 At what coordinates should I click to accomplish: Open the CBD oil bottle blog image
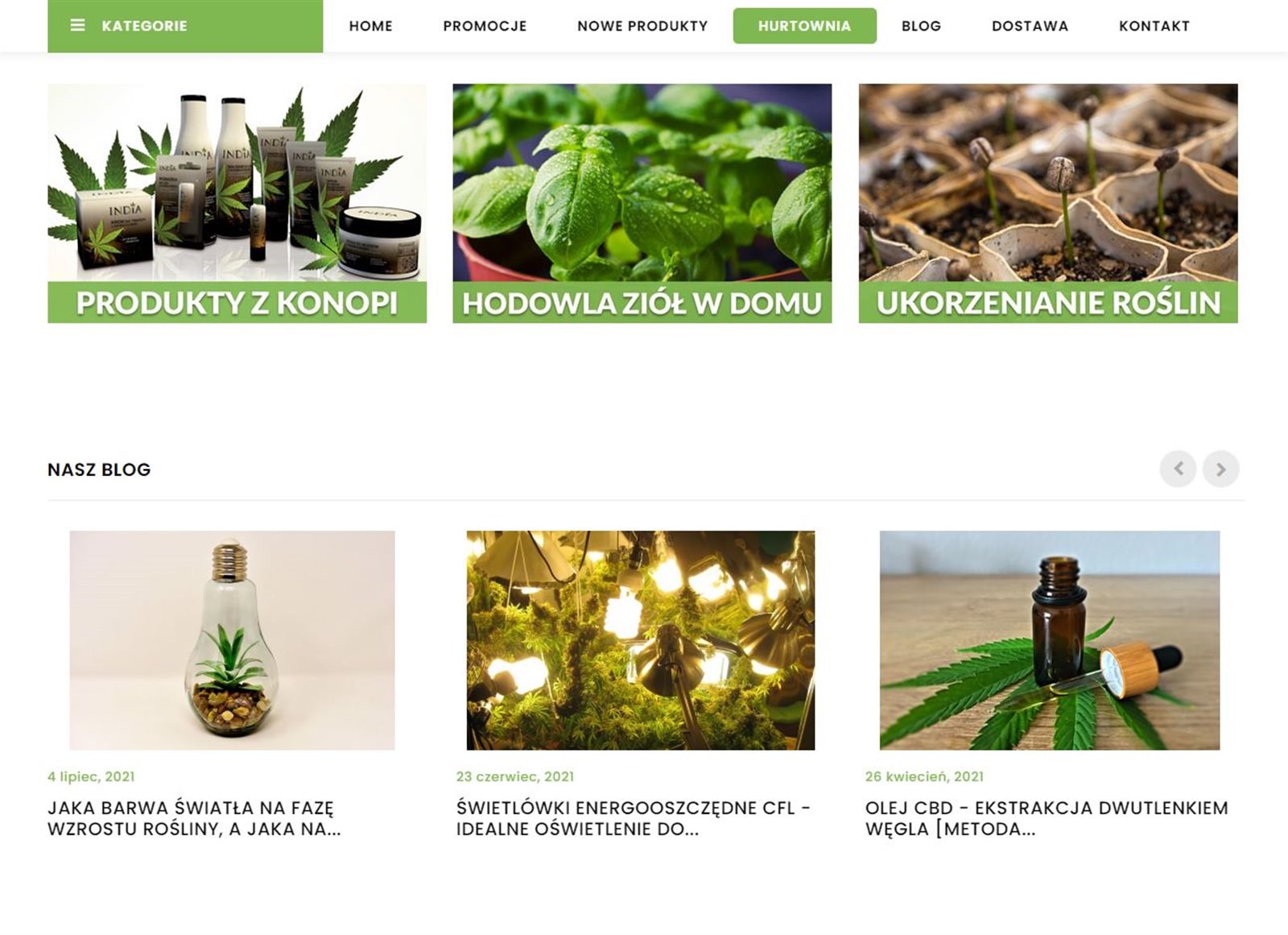(x=1049, y=640)
